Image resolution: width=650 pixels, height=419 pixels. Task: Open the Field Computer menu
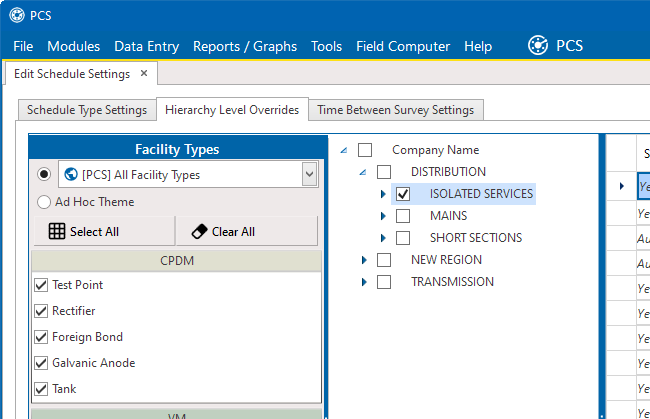coord(403,46)
